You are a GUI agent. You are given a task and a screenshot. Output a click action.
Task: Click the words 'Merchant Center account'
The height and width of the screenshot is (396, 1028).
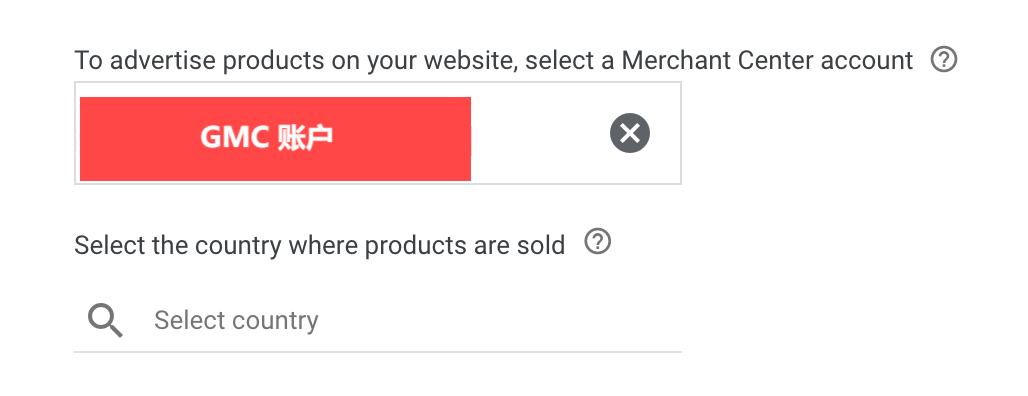coord(767,60)
